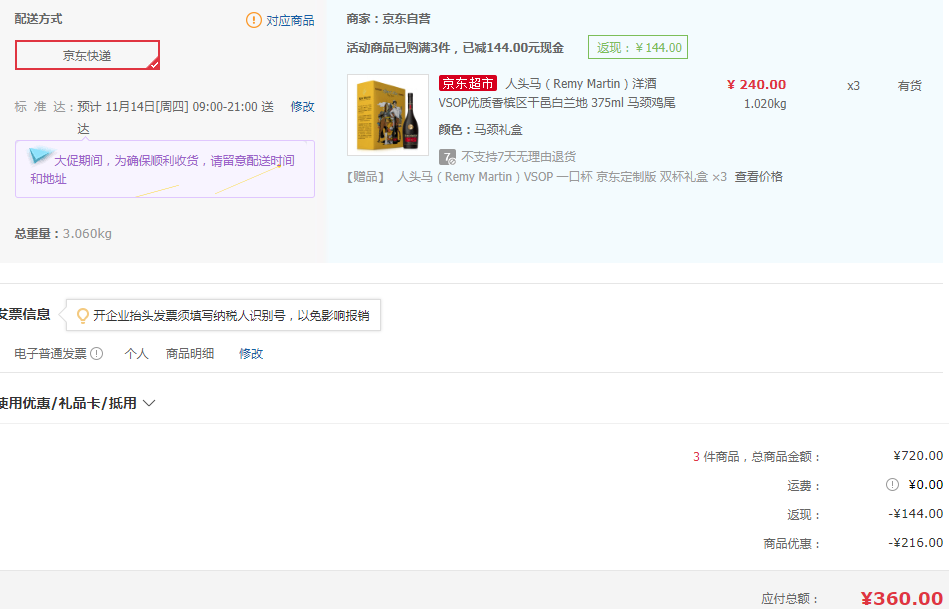The image size is (949, 609).
Task: Click the 活动商品已购满3件 promotion text
Action: tap(455, 48)
